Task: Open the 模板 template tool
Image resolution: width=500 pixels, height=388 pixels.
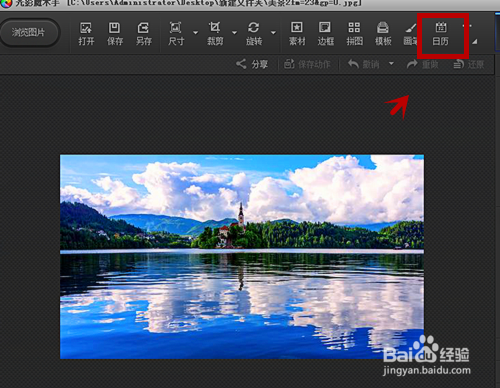Action: tap(383, 33)
